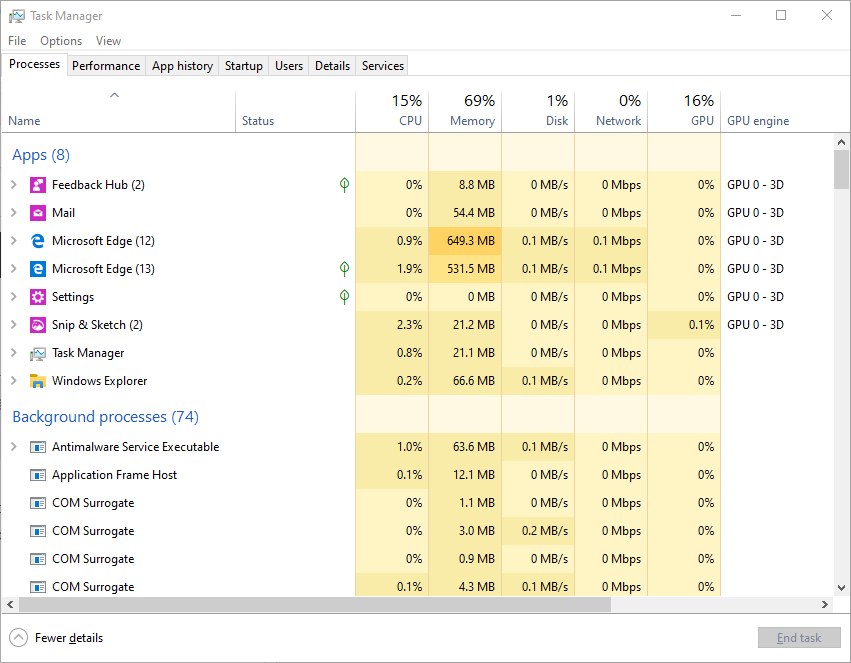Click the 63.6 MB memory cell

point(465,447)
